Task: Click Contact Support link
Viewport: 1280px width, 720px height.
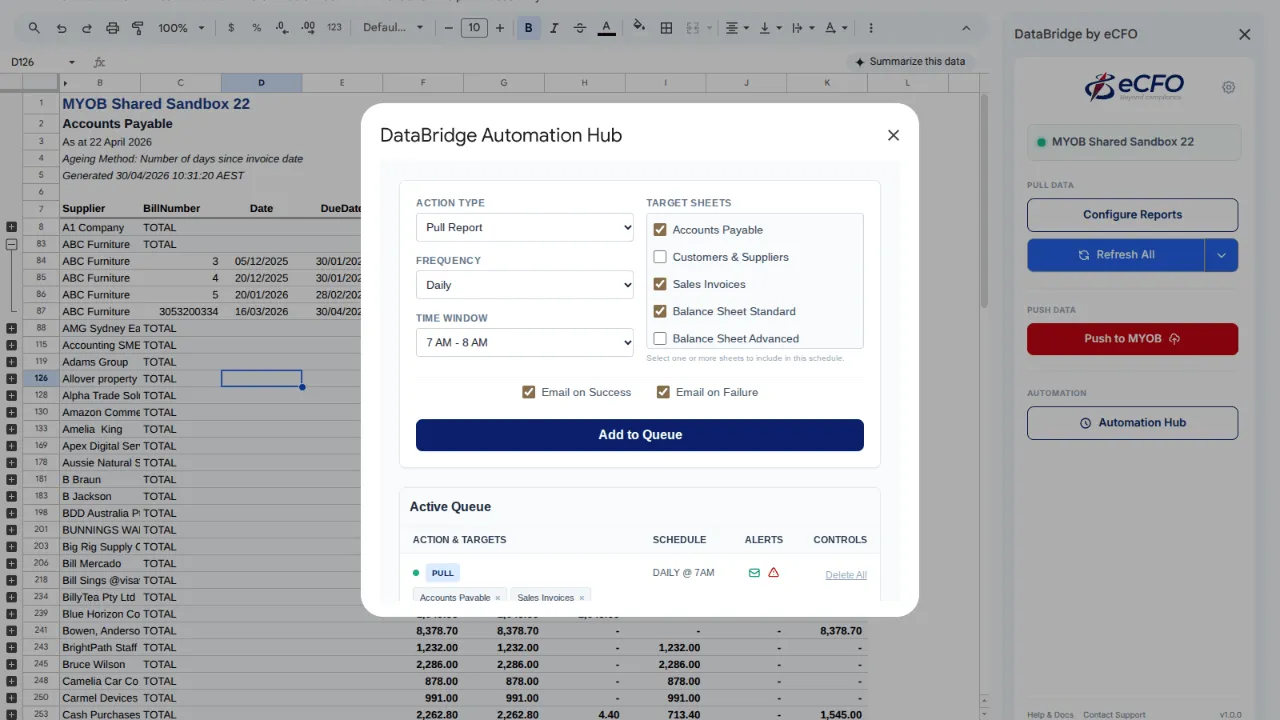Action: (1114, 715)
